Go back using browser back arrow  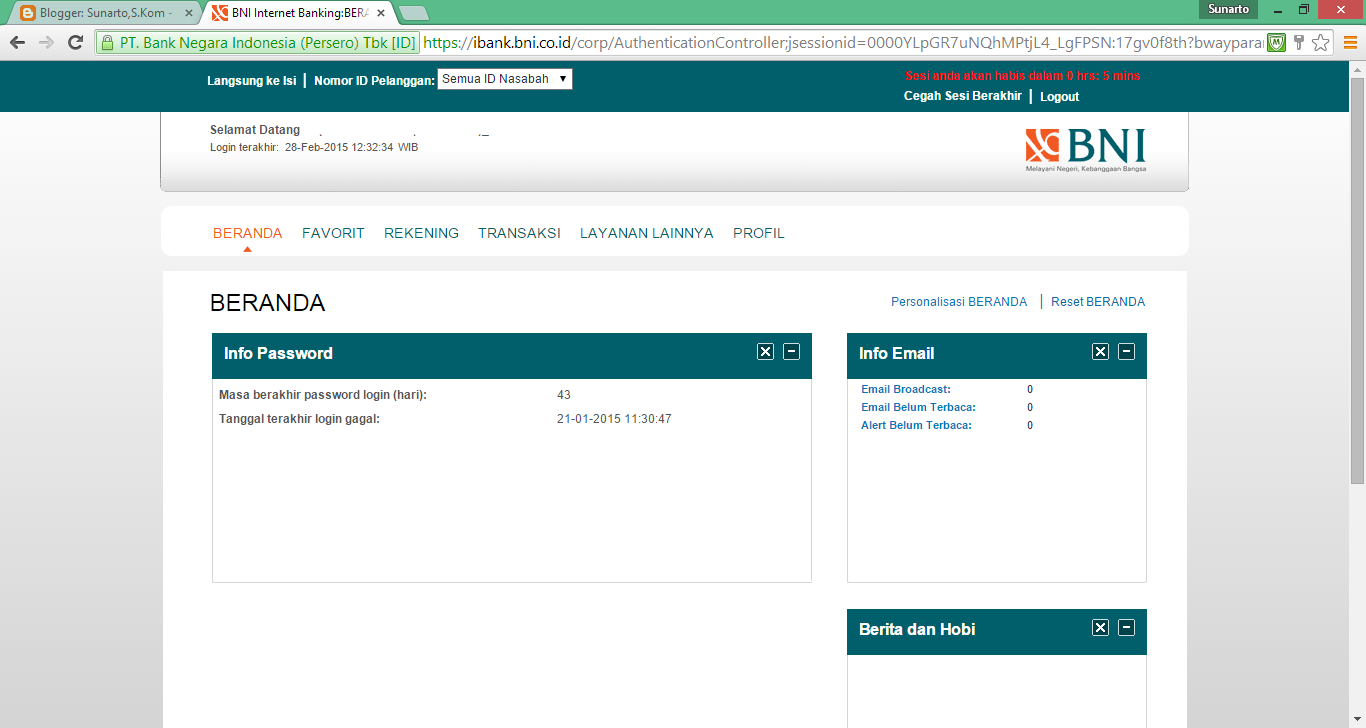17,42
